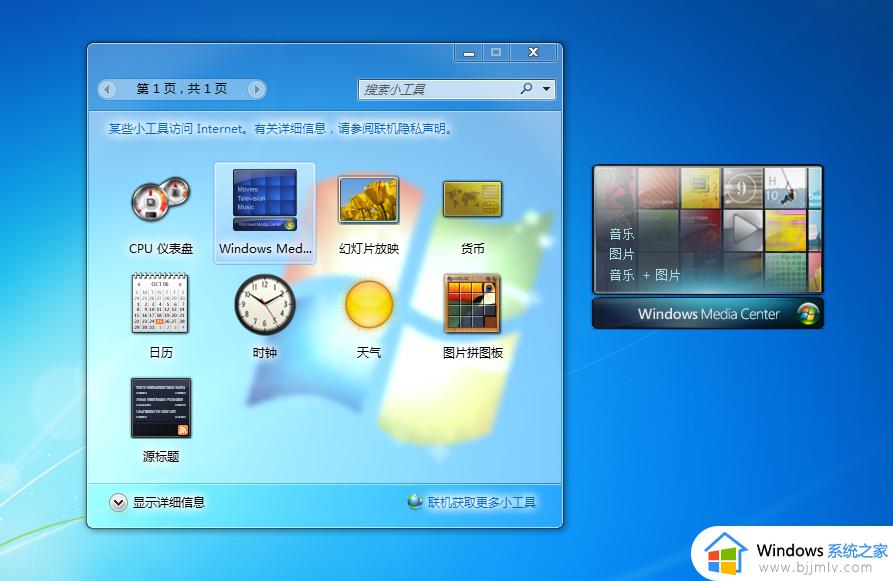This screenshot has width=893, height=581.
Task: Go to the previous gadget page
Action: point(107,89)
